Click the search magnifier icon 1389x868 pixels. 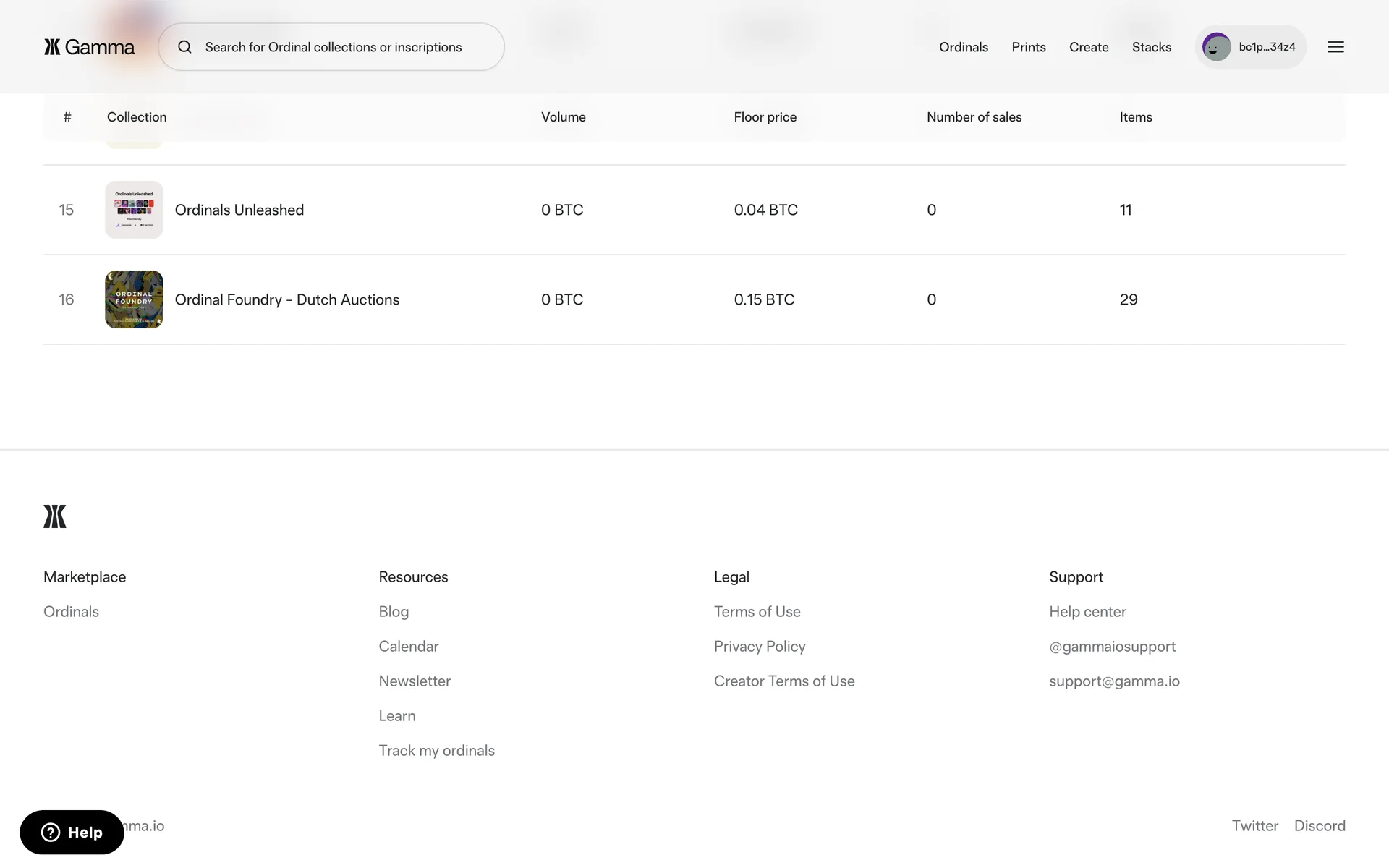tap(185, 47)
